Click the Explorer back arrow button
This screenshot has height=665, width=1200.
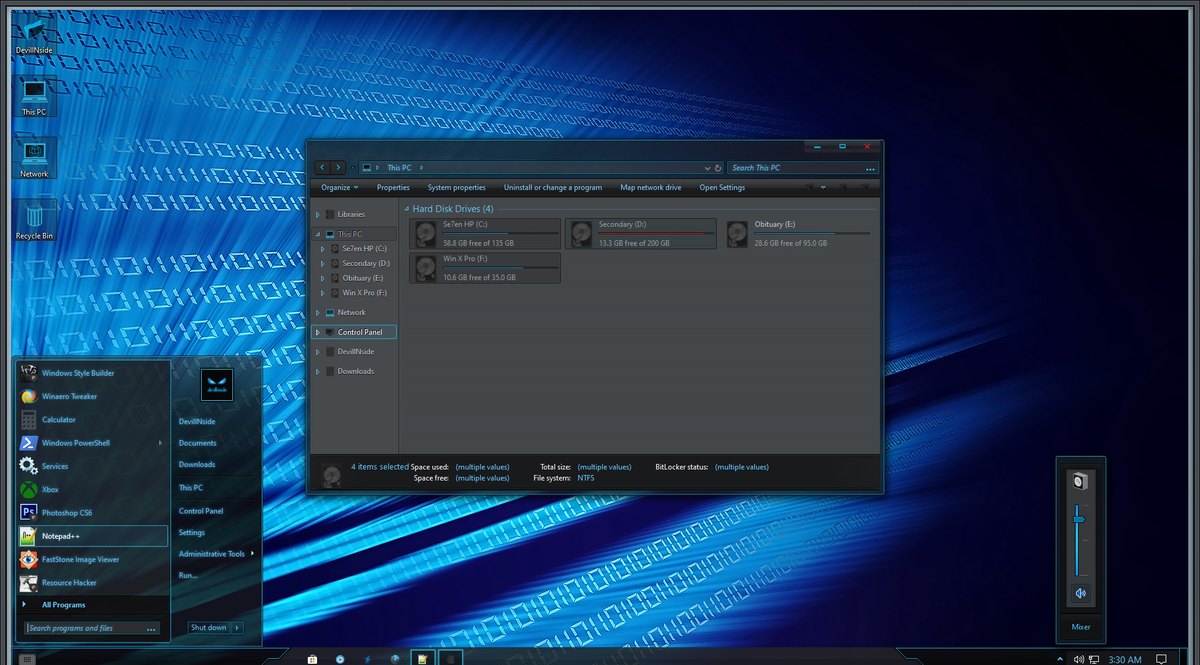[322, 168]
